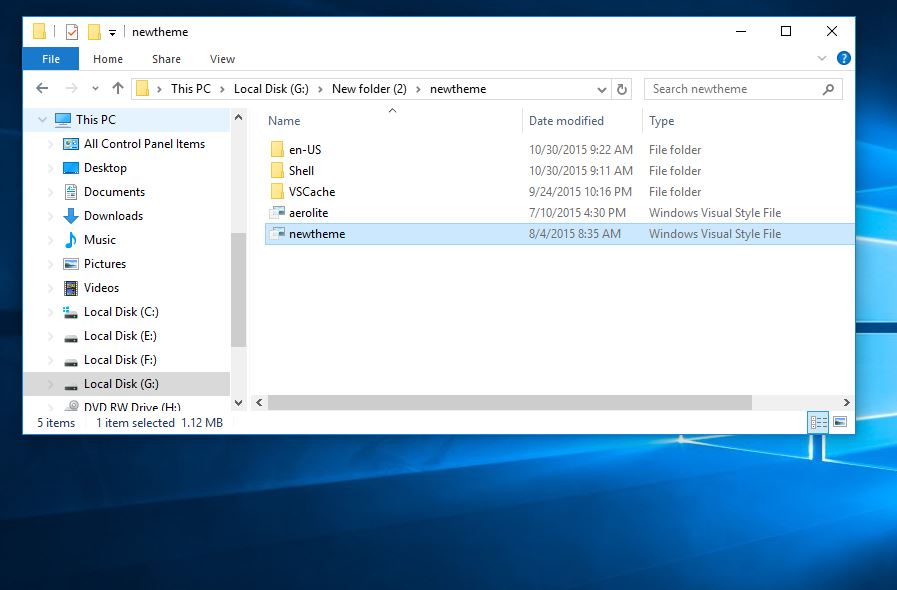
Task: Select the aerolite visual style file icon
Action: click(x=277, y=212)
